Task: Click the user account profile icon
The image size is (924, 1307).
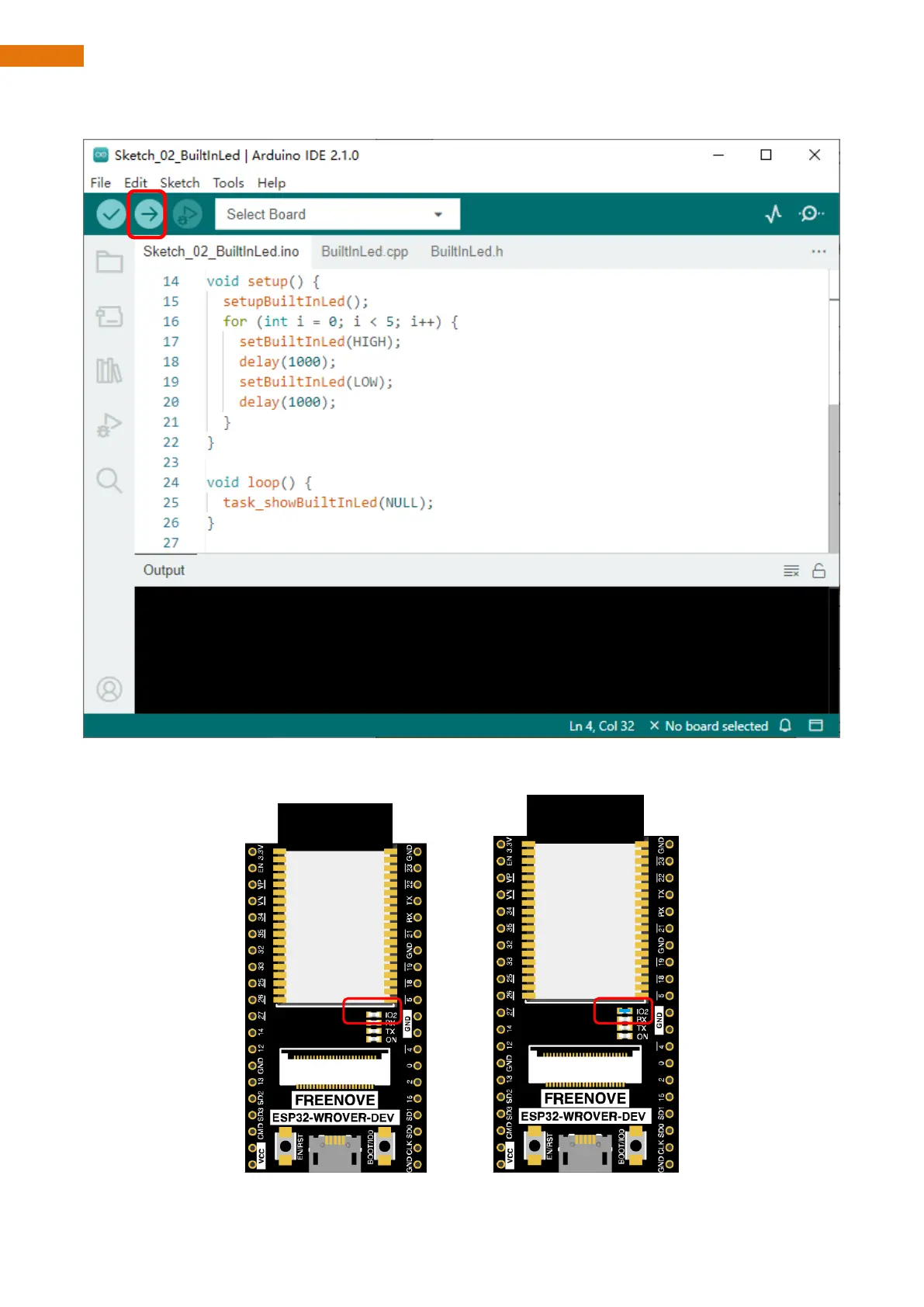Action: point(109,689)
